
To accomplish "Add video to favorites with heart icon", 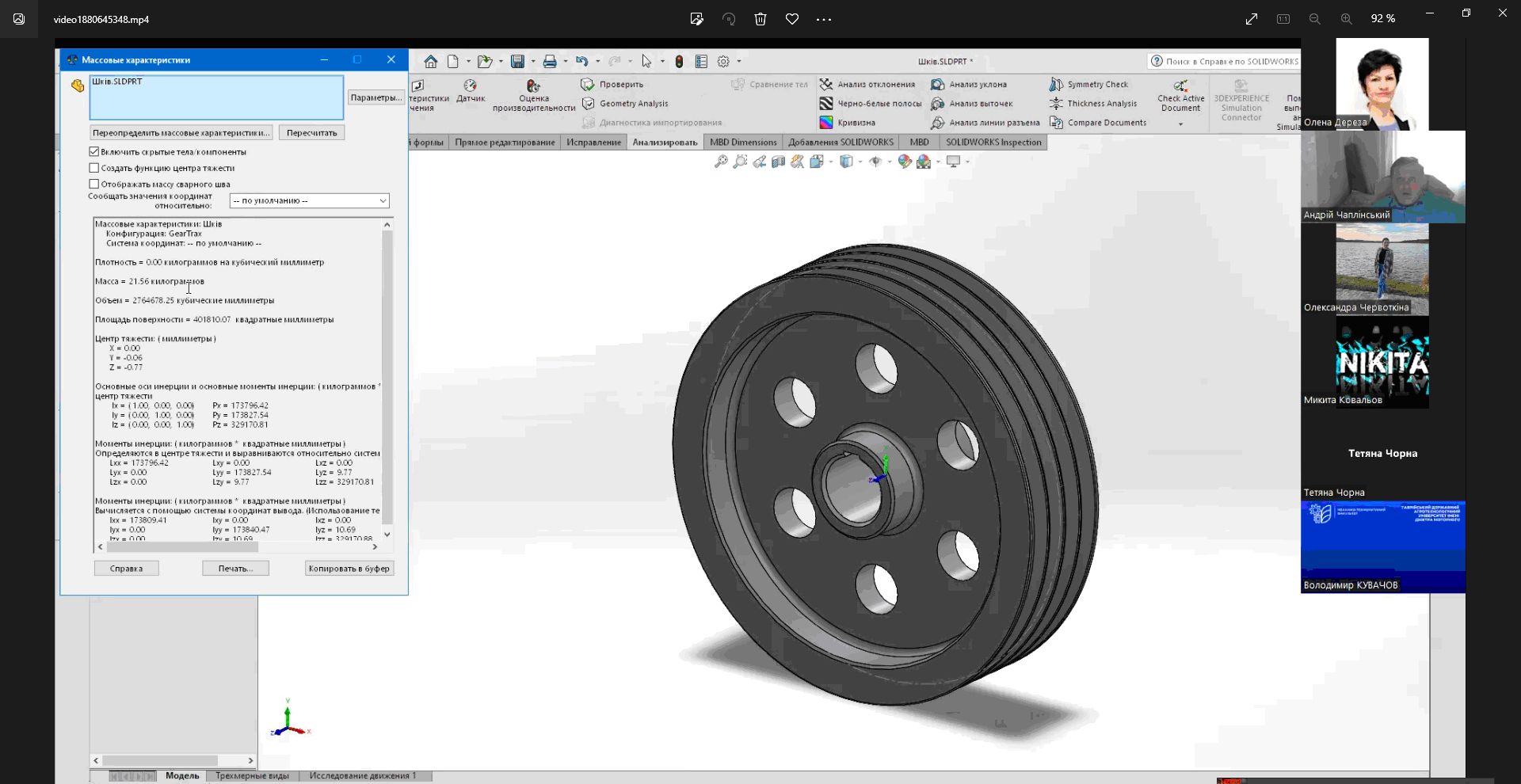I will tap(791, 19).
